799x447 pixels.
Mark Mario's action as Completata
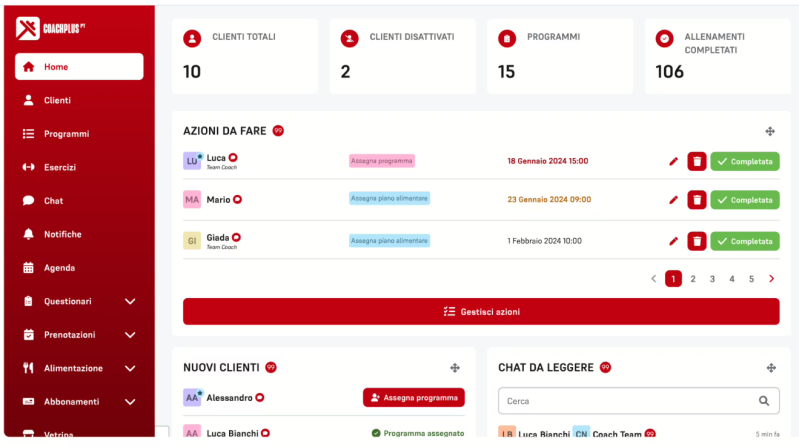[x=745, y=200]
